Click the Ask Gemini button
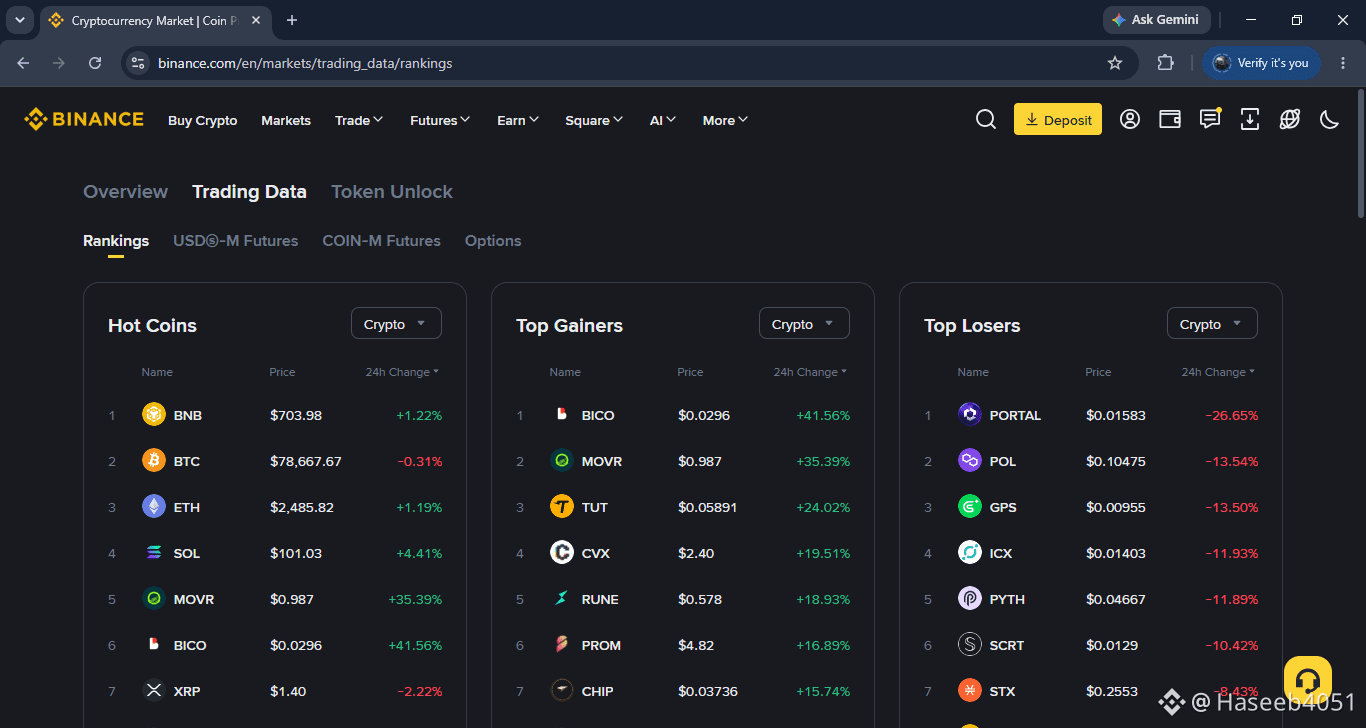1366x728 pixels. (x=1156, y=20)
